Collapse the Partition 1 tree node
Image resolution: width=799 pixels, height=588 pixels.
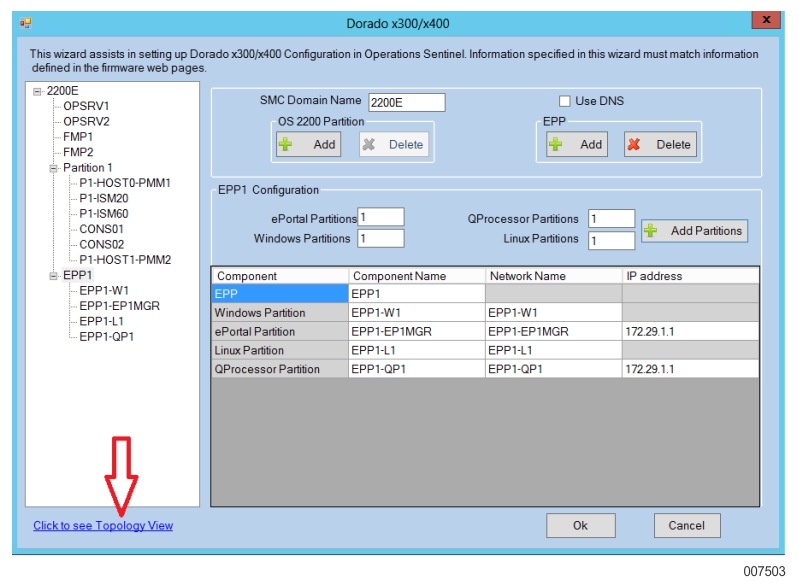(x=54, y=168)
